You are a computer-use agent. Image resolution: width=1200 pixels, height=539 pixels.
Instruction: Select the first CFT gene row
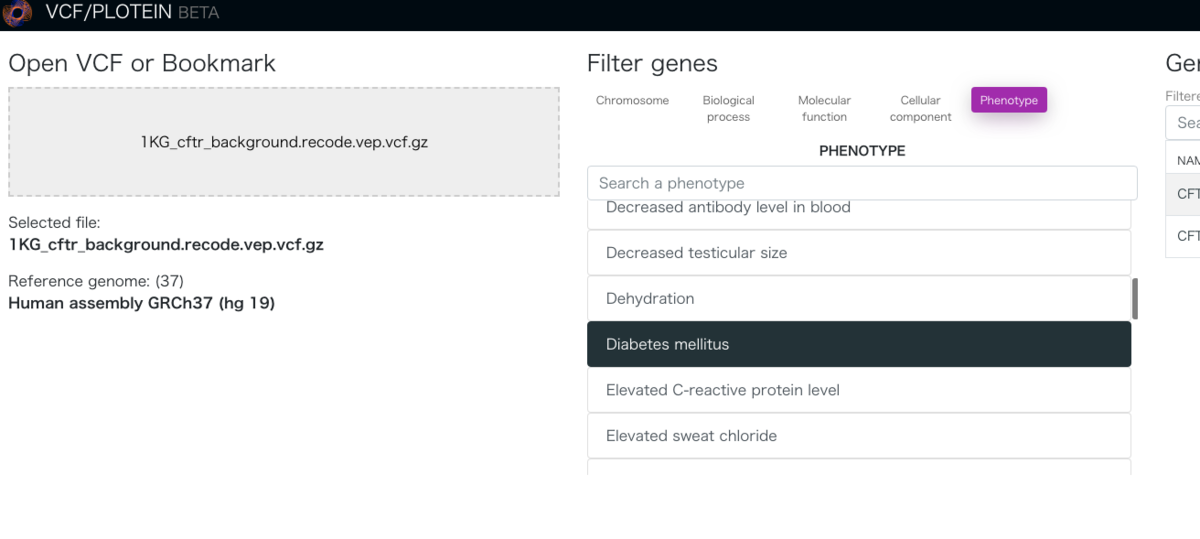(1183, 194)
